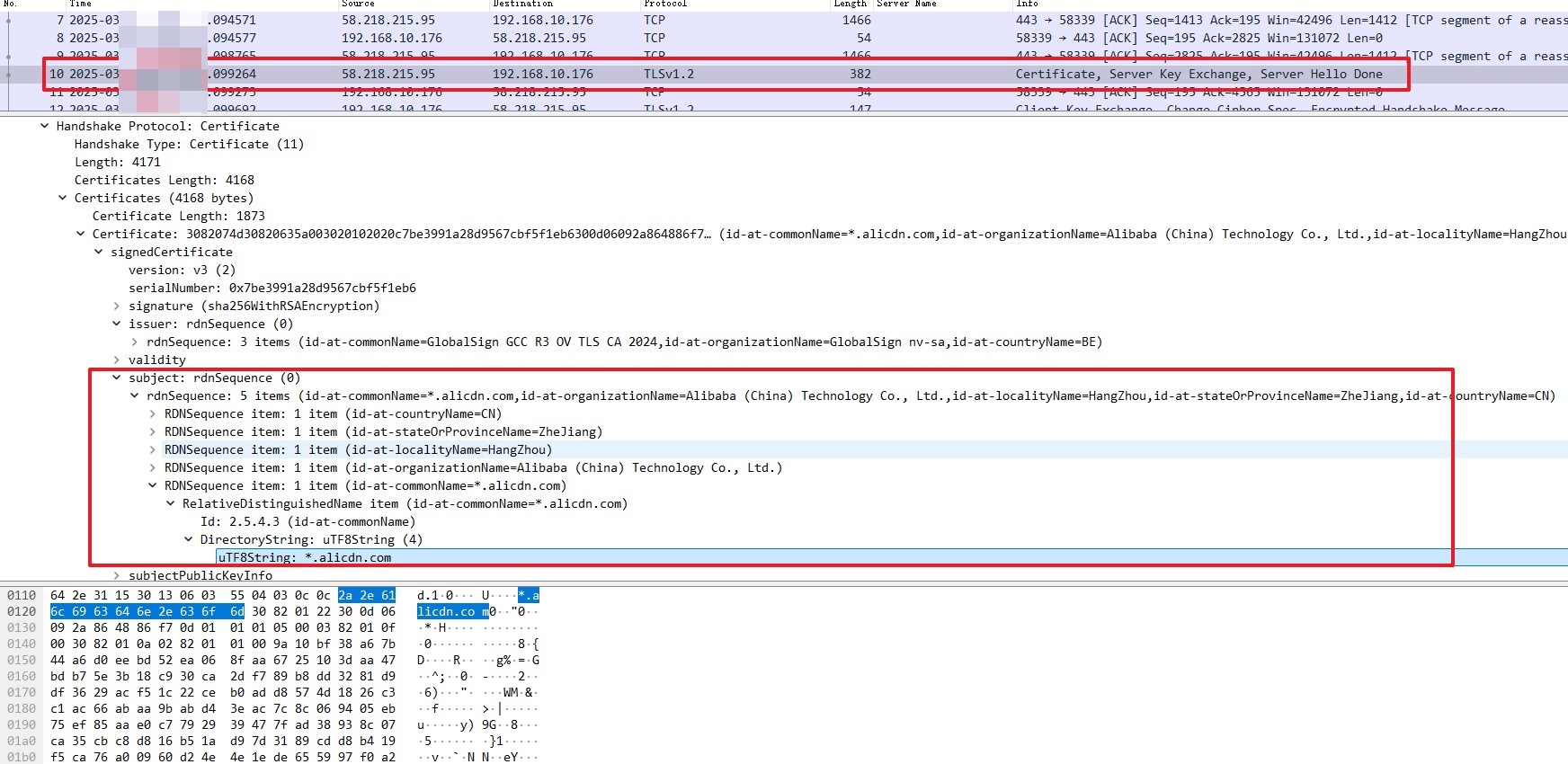This screenshot has width=1568, height=764.
Task: Expand the validity node
Action: 117,360
